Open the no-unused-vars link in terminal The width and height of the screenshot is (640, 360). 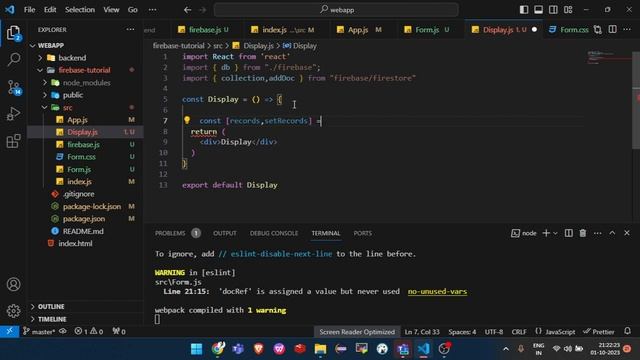click(x=437, y=291)
